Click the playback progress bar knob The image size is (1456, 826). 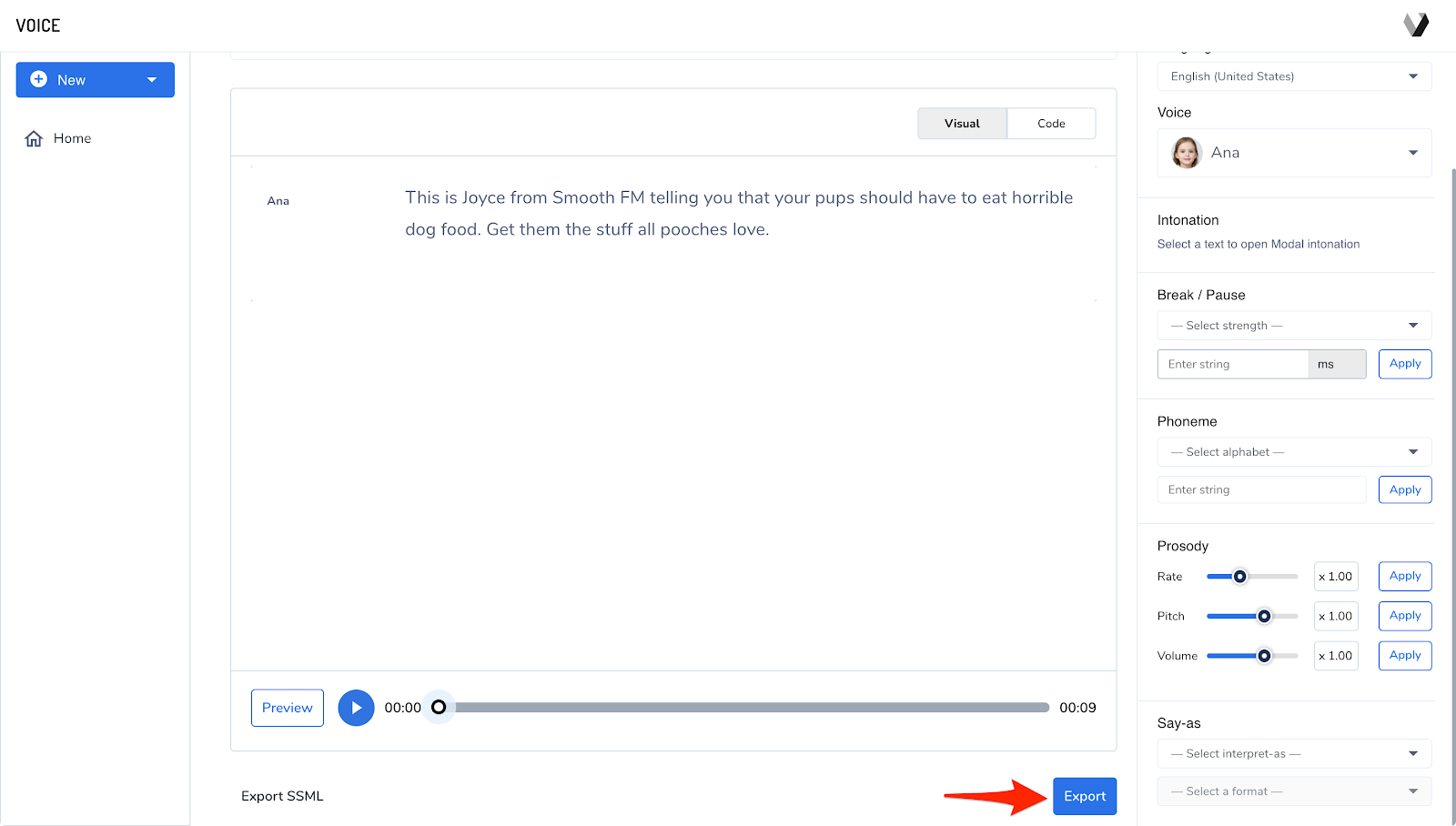click(x=440, y=707)
